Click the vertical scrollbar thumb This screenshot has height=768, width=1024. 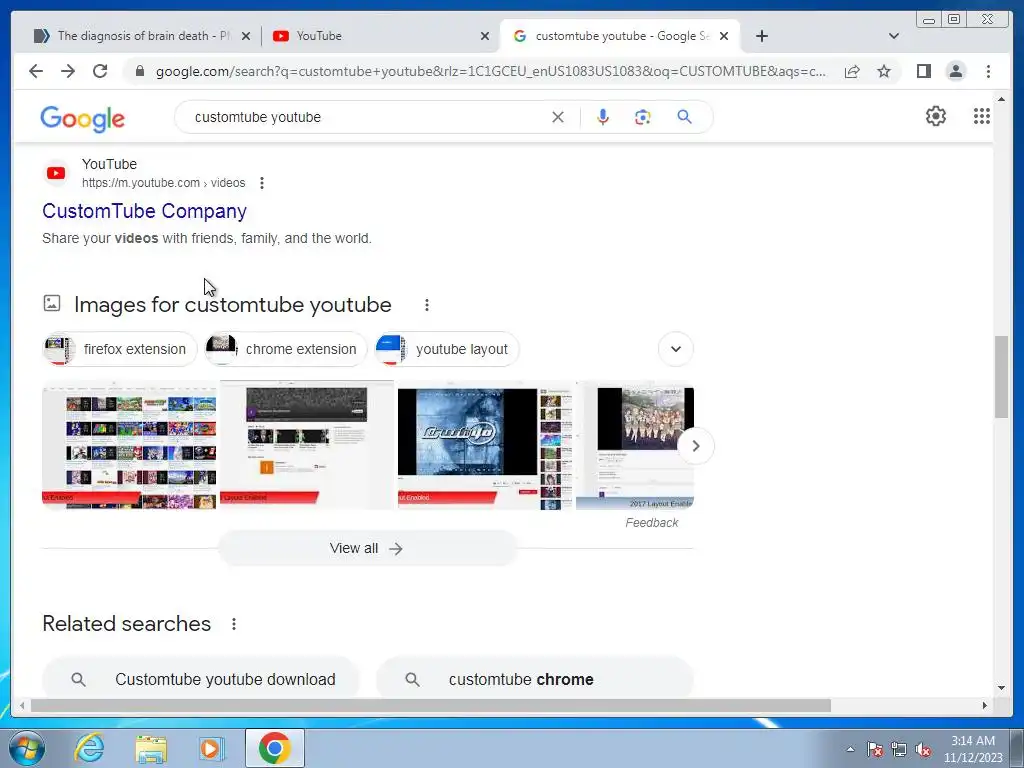click(1002, 376)
